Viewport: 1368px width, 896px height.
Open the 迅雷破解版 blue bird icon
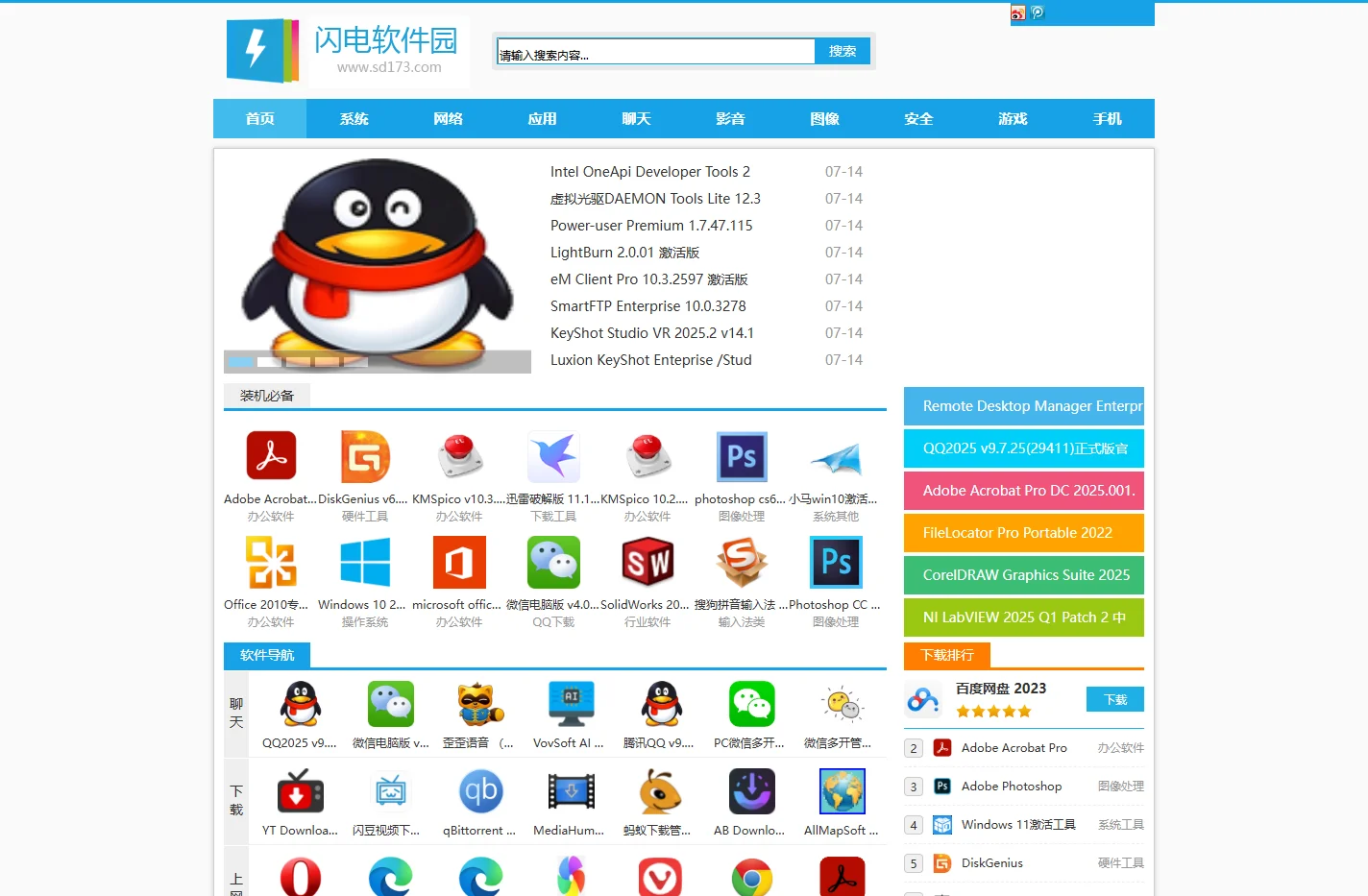point(553,455)
